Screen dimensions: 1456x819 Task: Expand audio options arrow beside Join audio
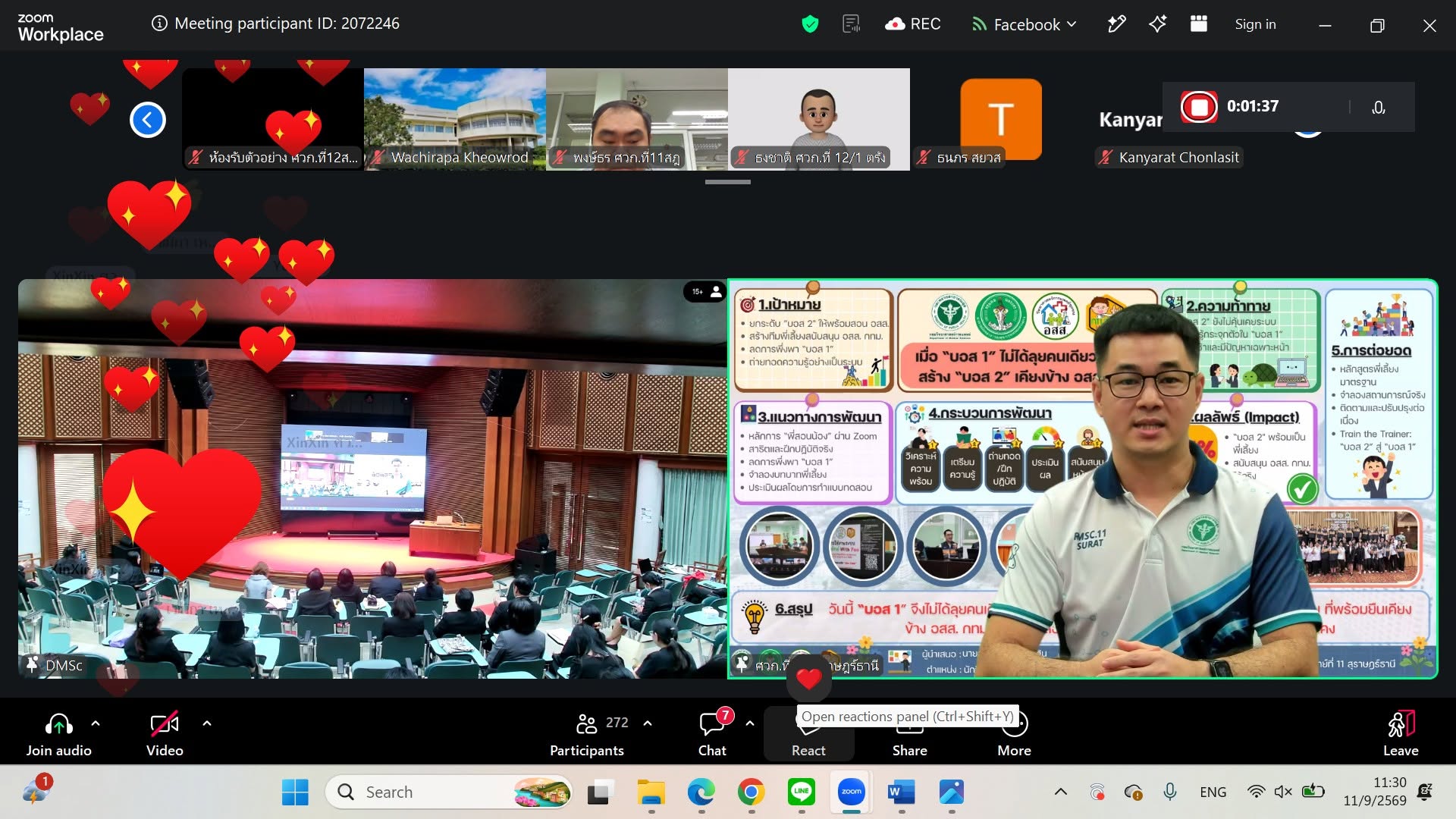tap(96, 723)
